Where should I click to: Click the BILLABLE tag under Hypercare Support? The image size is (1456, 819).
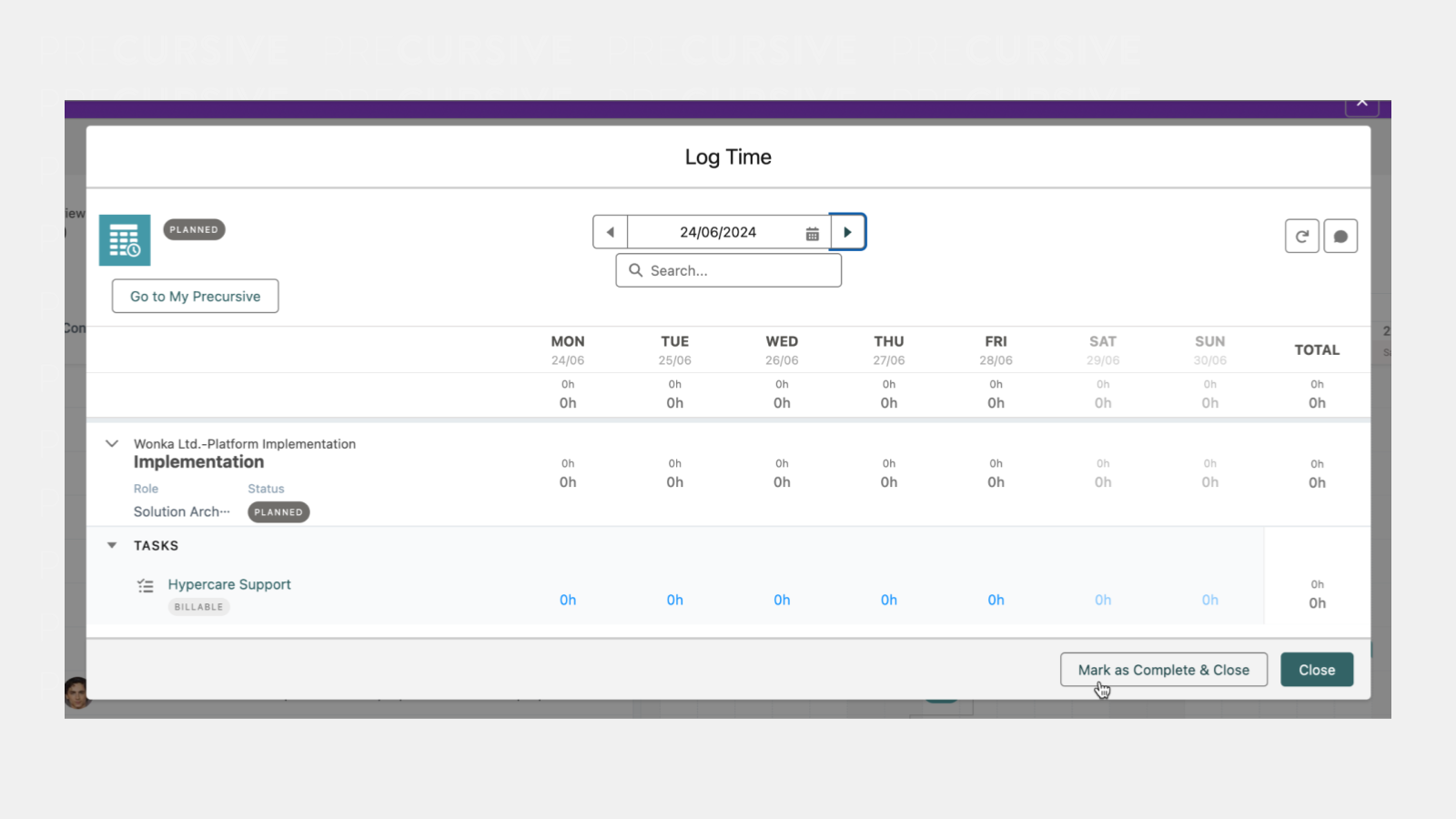tap(198, 607)
